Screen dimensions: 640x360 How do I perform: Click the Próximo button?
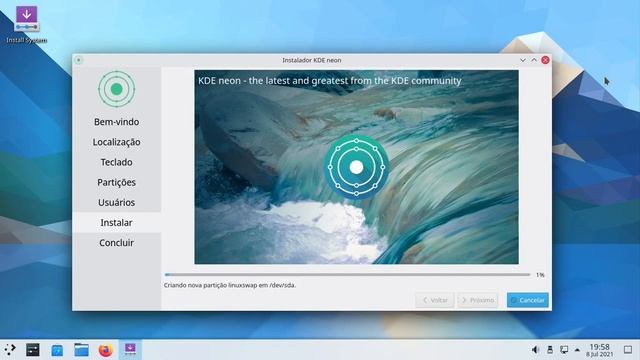click(x=478, y=300)
